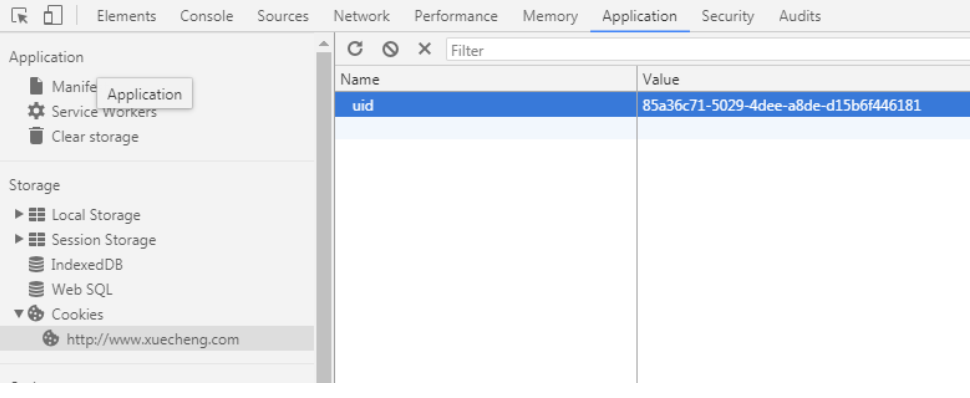Clear all cookies with circle-slash icon
The width and height of the screenshot is (970, 398).
point(390,49)
